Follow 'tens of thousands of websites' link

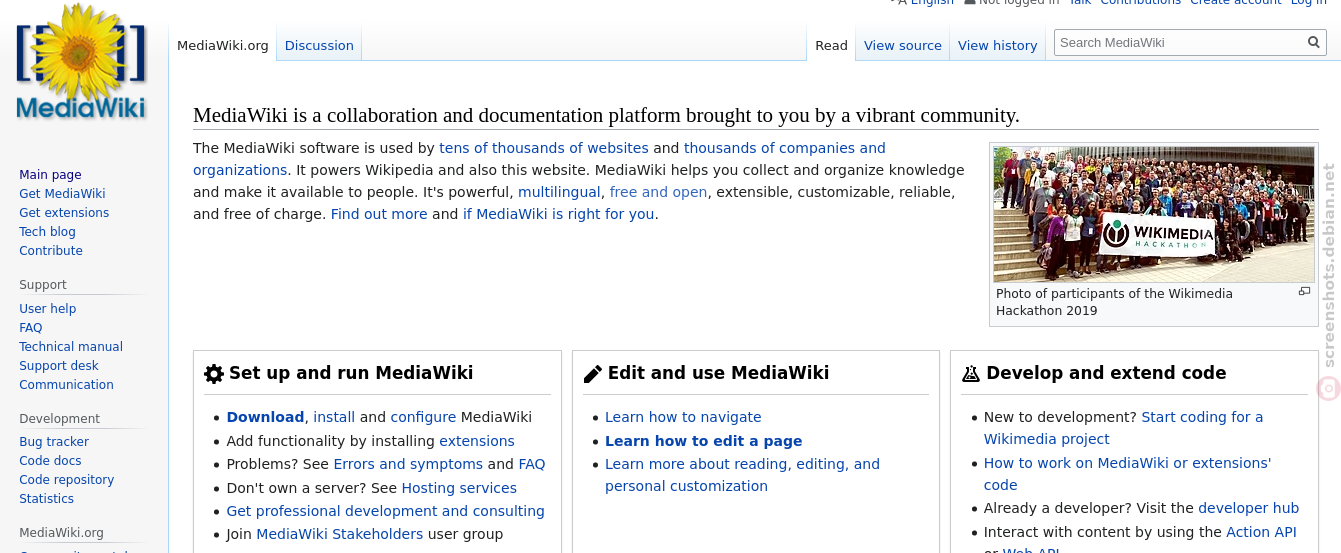coord(544,148)
